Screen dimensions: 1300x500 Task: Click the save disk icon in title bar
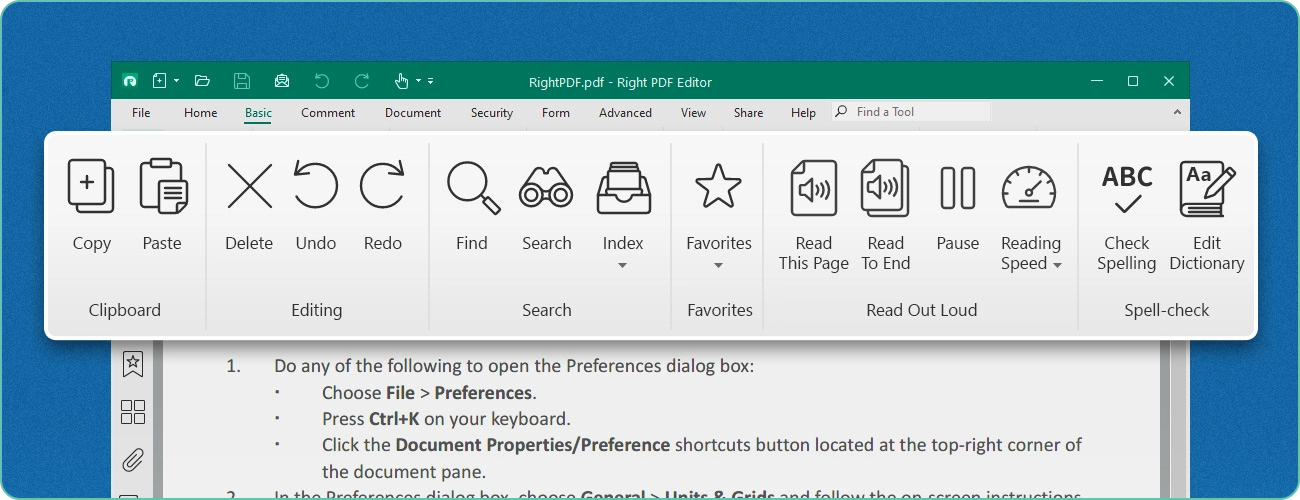241,81
